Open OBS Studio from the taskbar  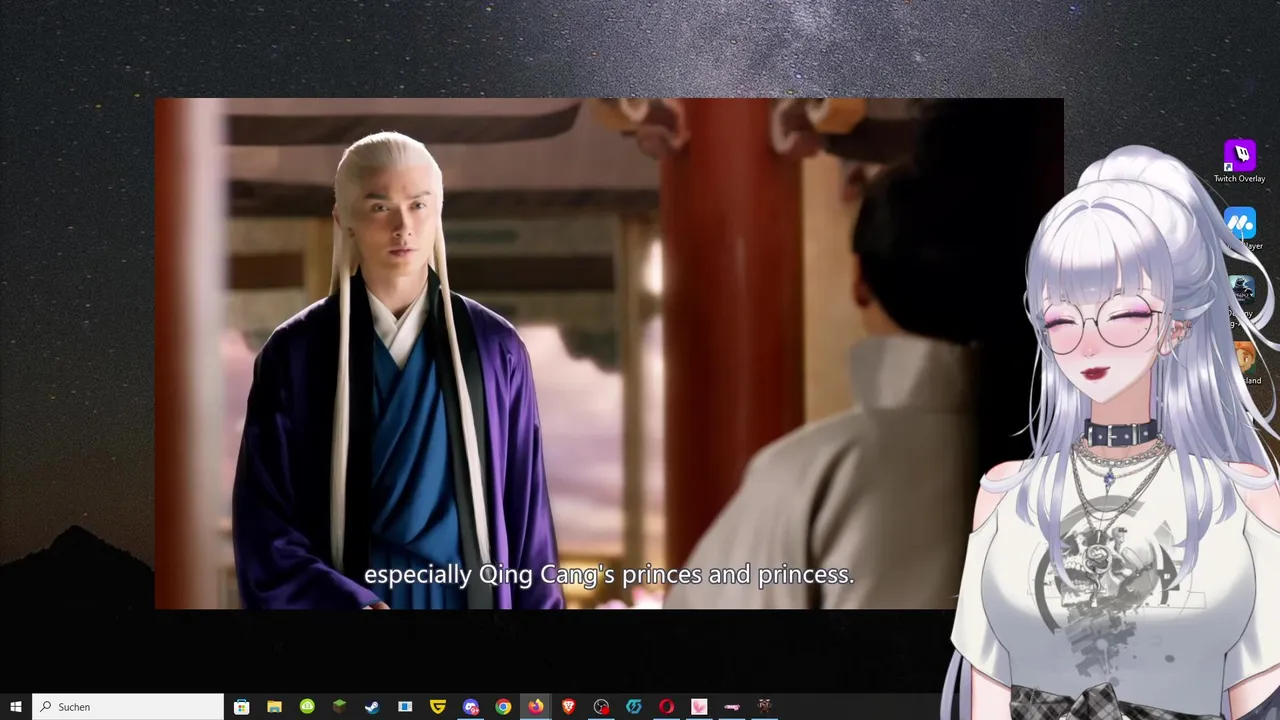[601, 707]
